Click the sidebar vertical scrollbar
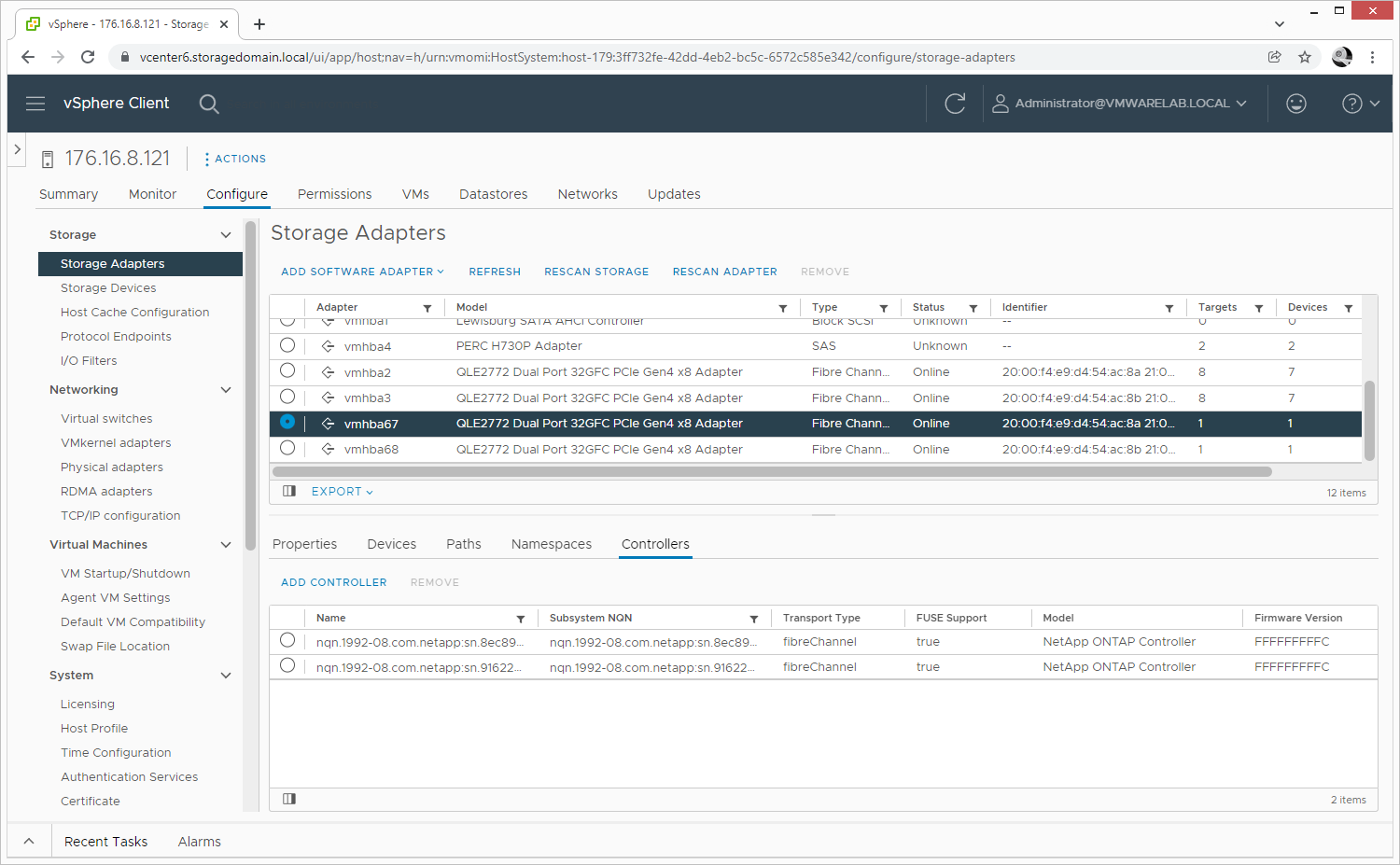Screen dimensions: 1400x865 click(x=250, y=385)
